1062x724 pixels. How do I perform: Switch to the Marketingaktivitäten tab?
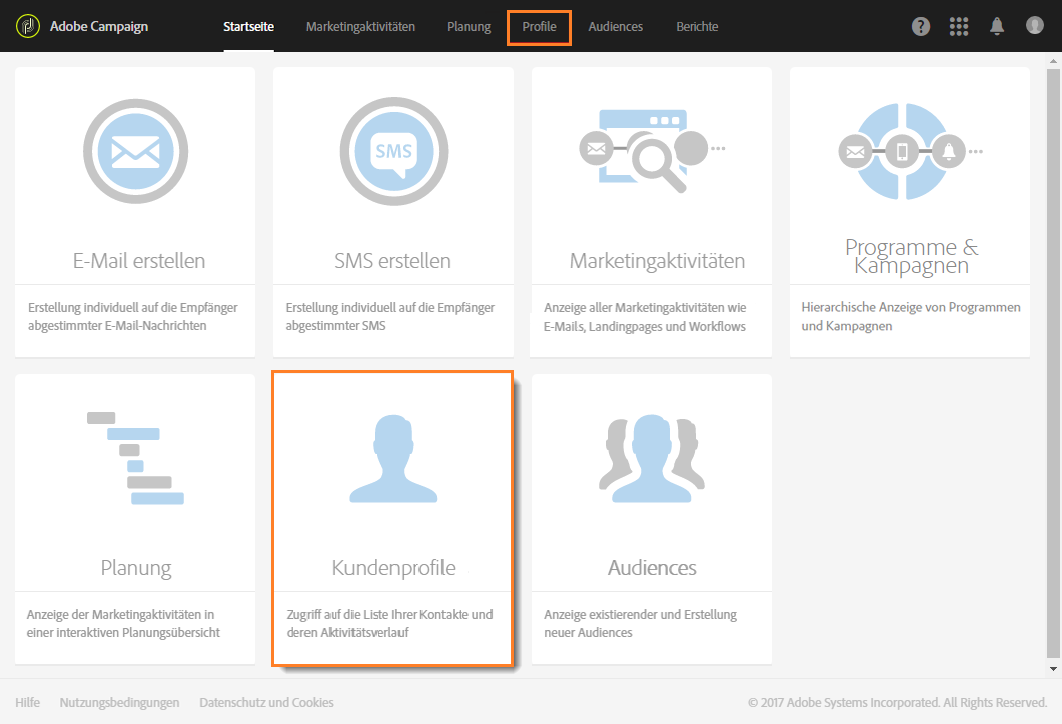coord(360,26)
